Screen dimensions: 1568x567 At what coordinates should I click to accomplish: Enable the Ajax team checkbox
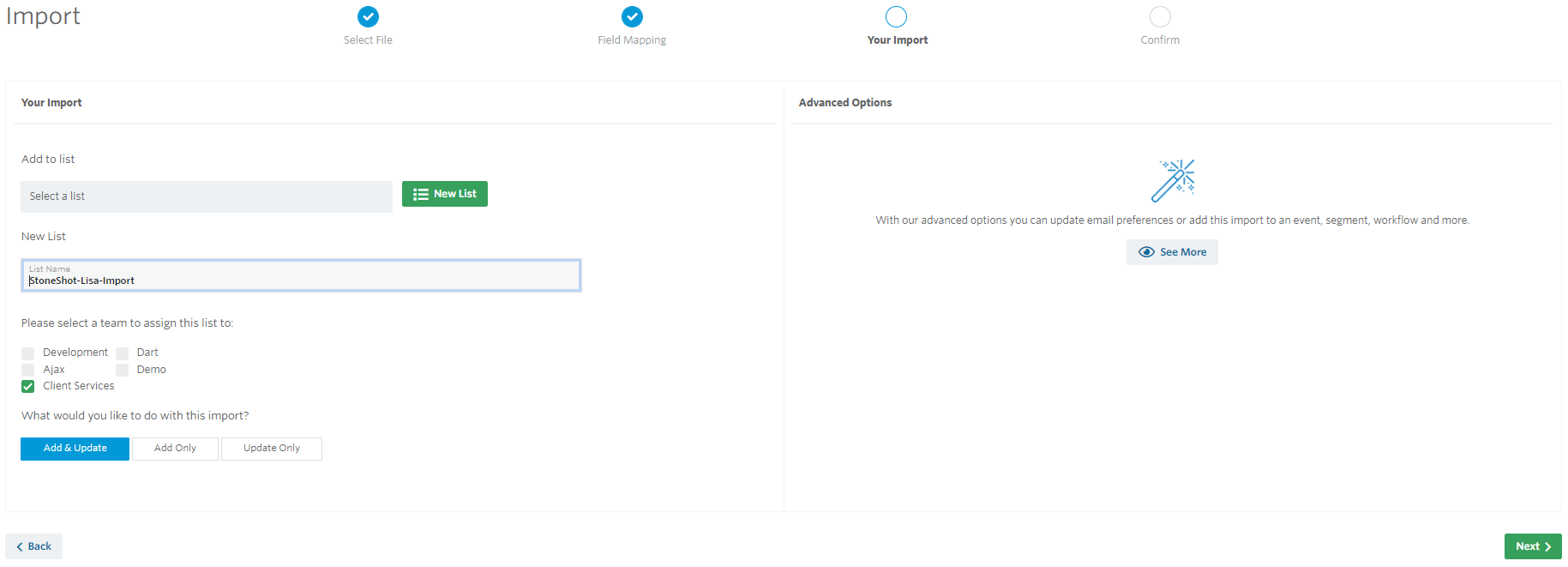point(28,370)
